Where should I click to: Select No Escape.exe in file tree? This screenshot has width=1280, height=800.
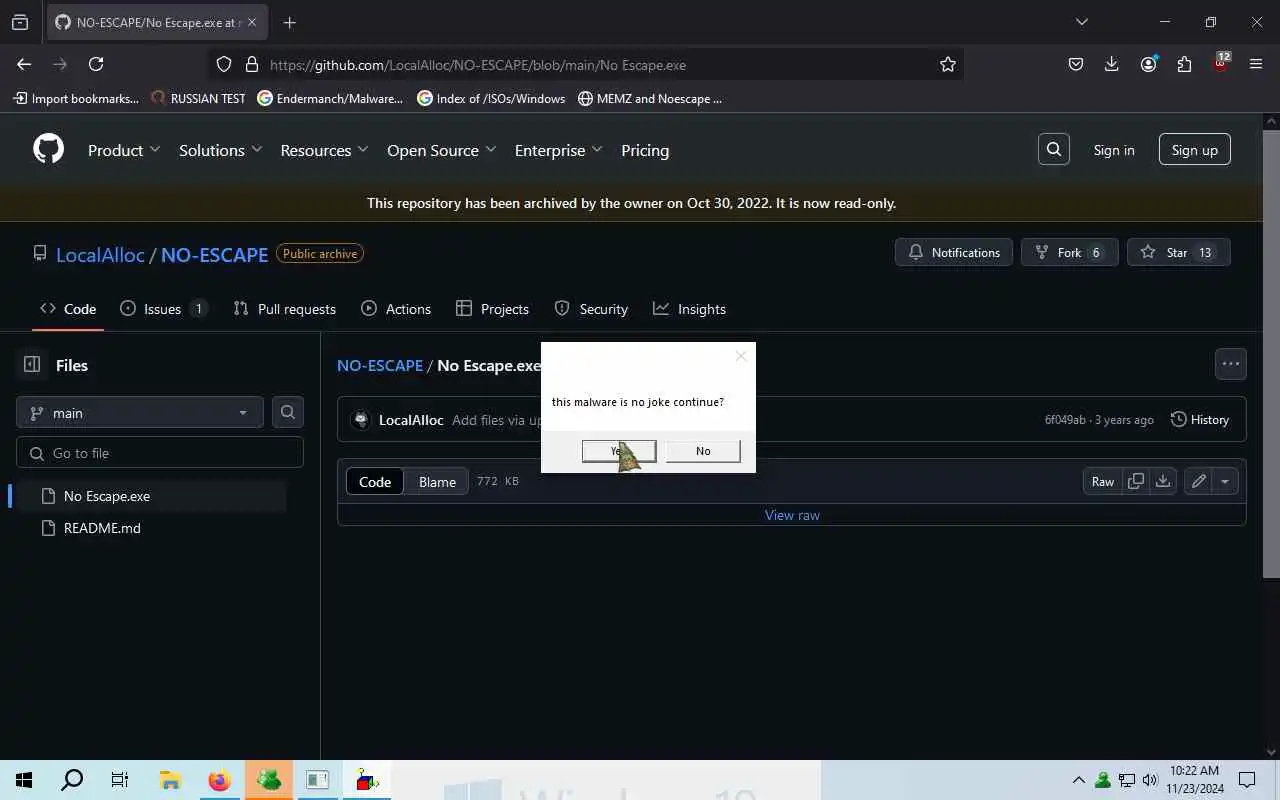tap(150, 496)
